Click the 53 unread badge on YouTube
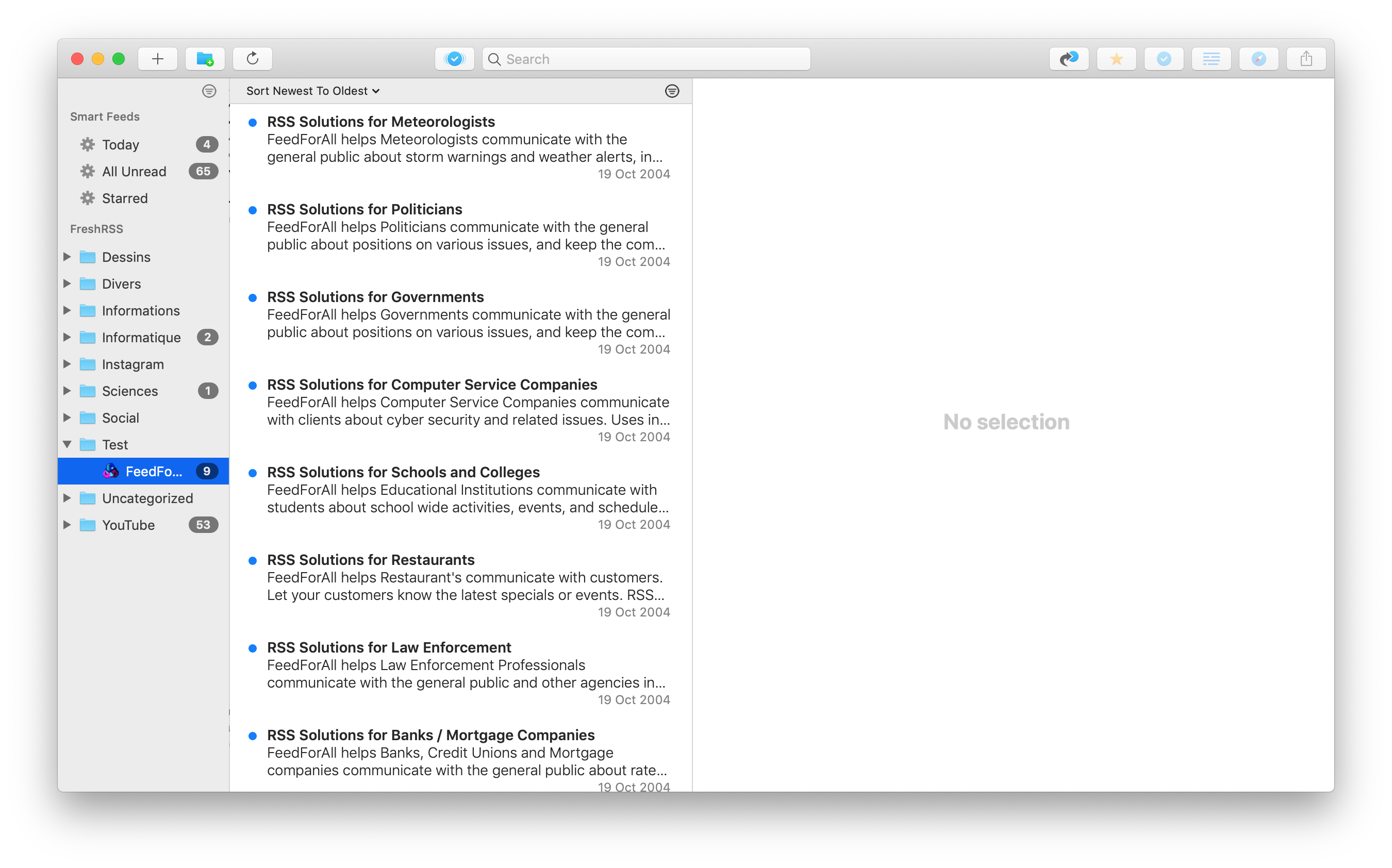 point(203,525)
